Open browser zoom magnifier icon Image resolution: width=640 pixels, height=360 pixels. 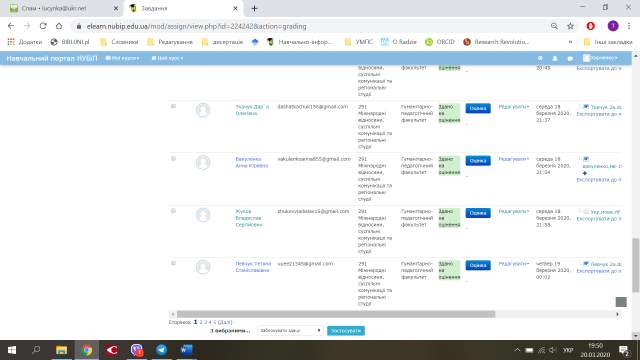[554, 26]
